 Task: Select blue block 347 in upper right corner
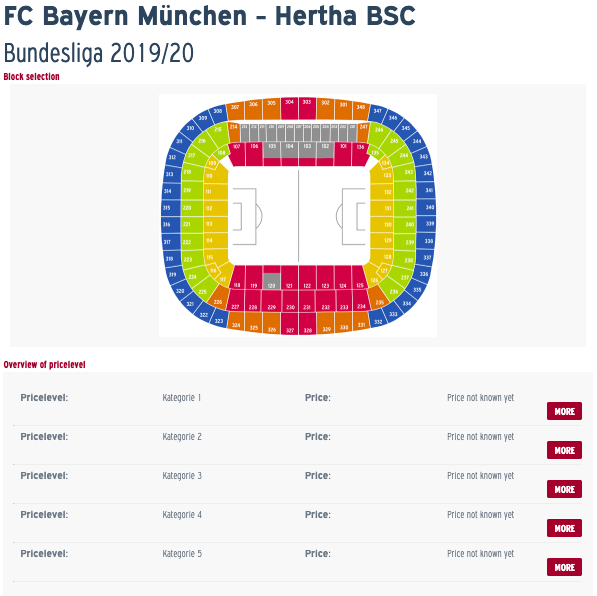377,113
